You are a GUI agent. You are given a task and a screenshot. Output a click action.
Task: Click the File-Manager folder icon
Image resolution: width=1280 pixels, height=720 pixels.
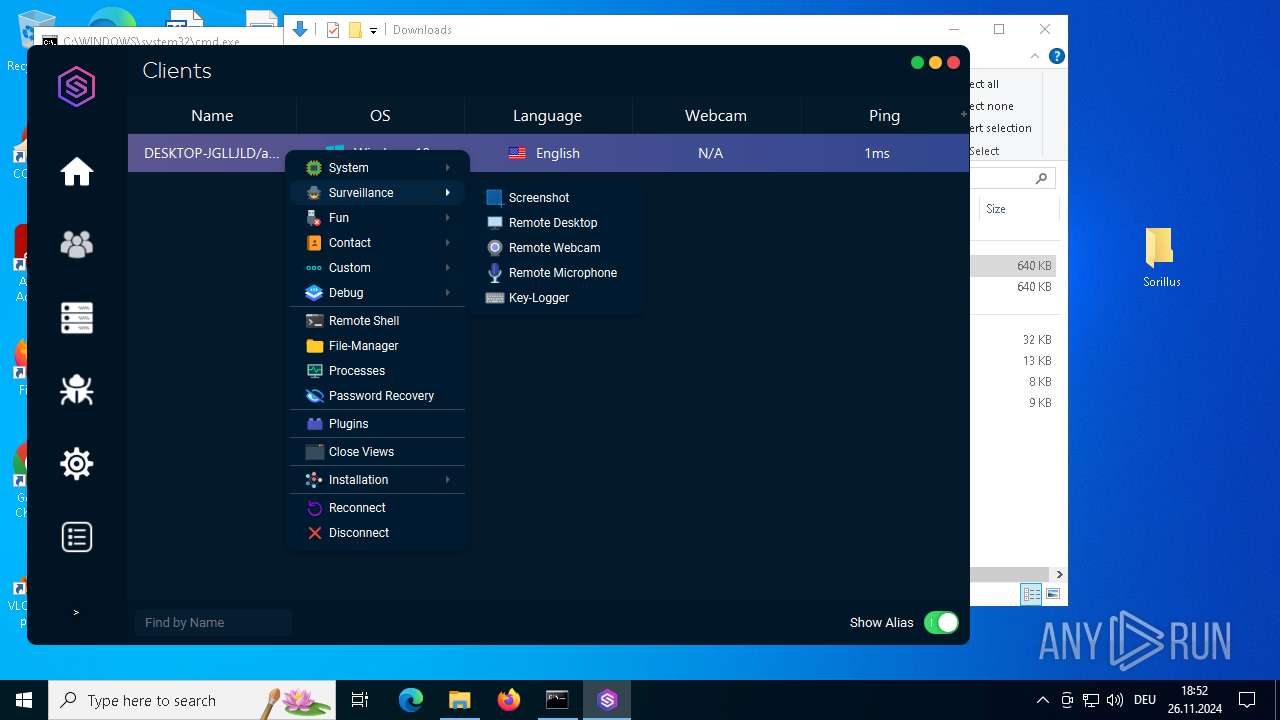pyautogui.click(x=314, y=346)
